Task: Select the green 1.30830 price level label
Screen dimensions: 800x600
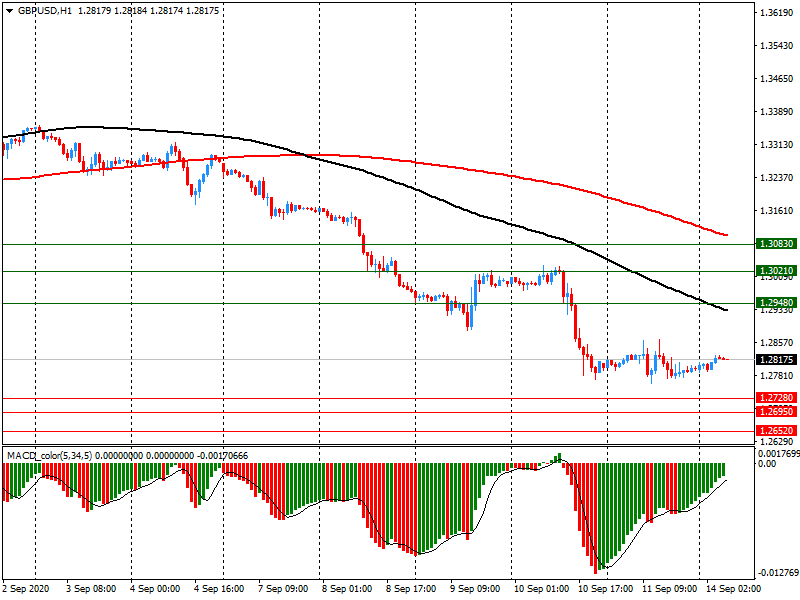Action: click(776, 244)
